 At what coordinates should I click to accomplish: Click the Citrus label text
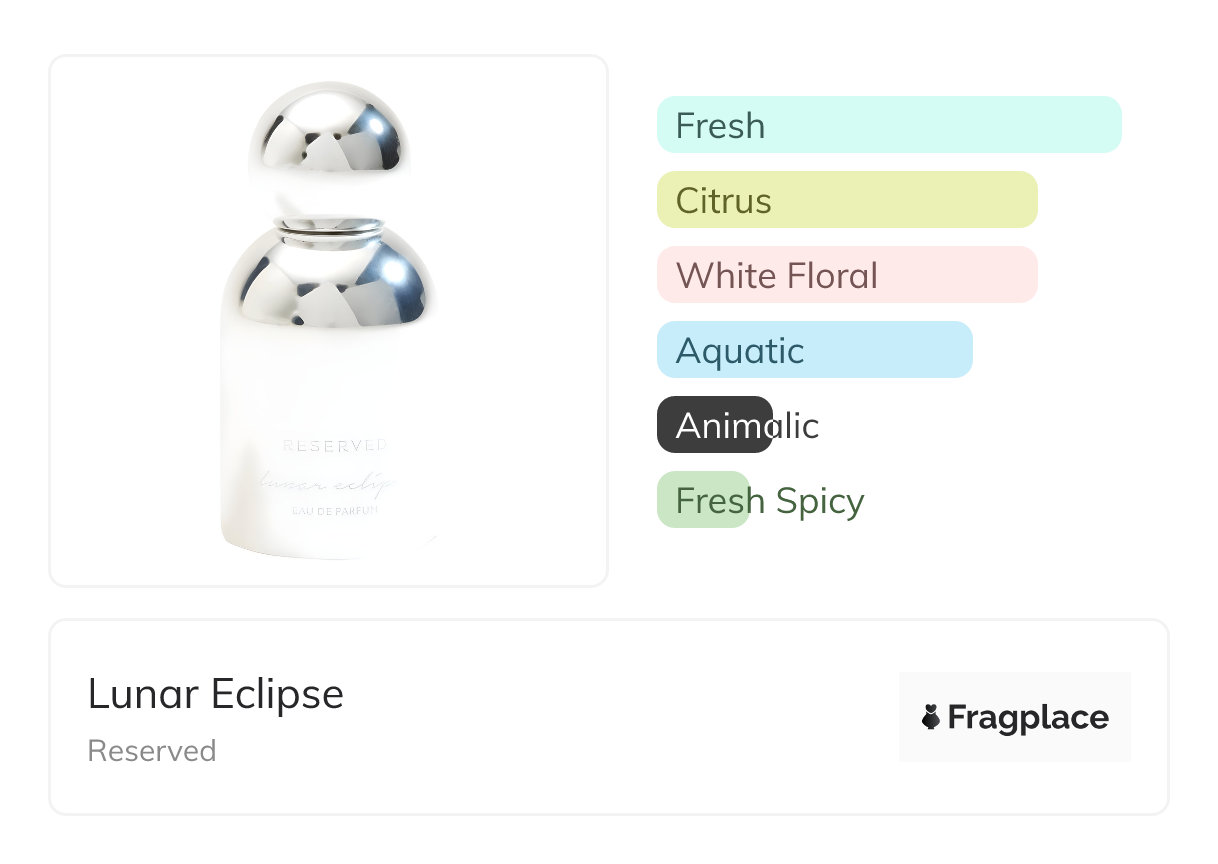724,200
